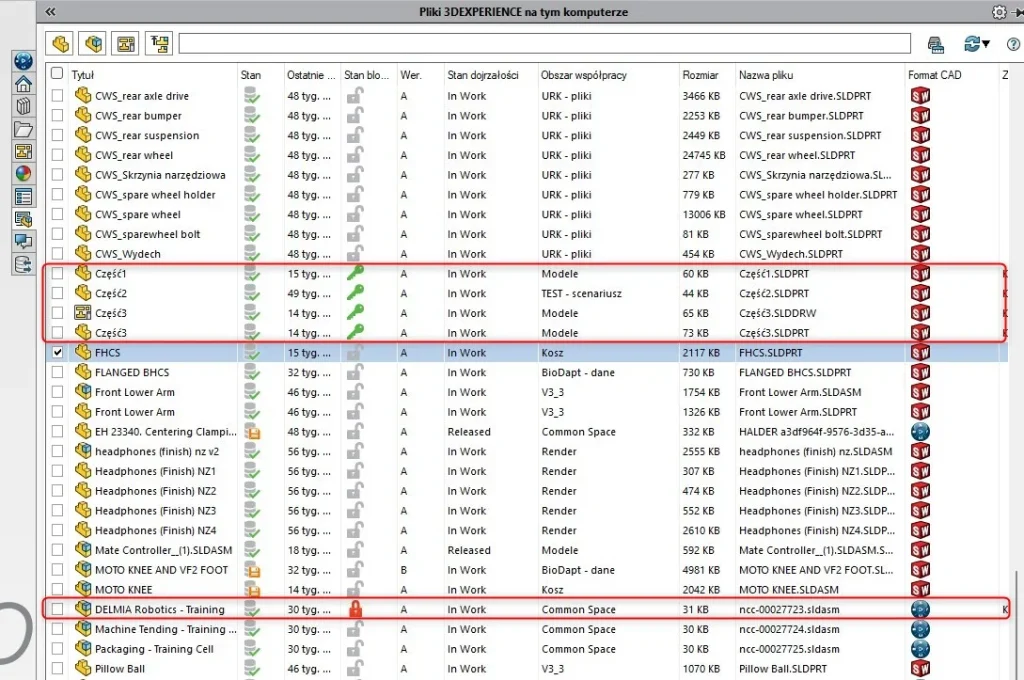Check the Pillow Ball row checkbox
This screenshot has width=1024, height=680.
(57, 668)
